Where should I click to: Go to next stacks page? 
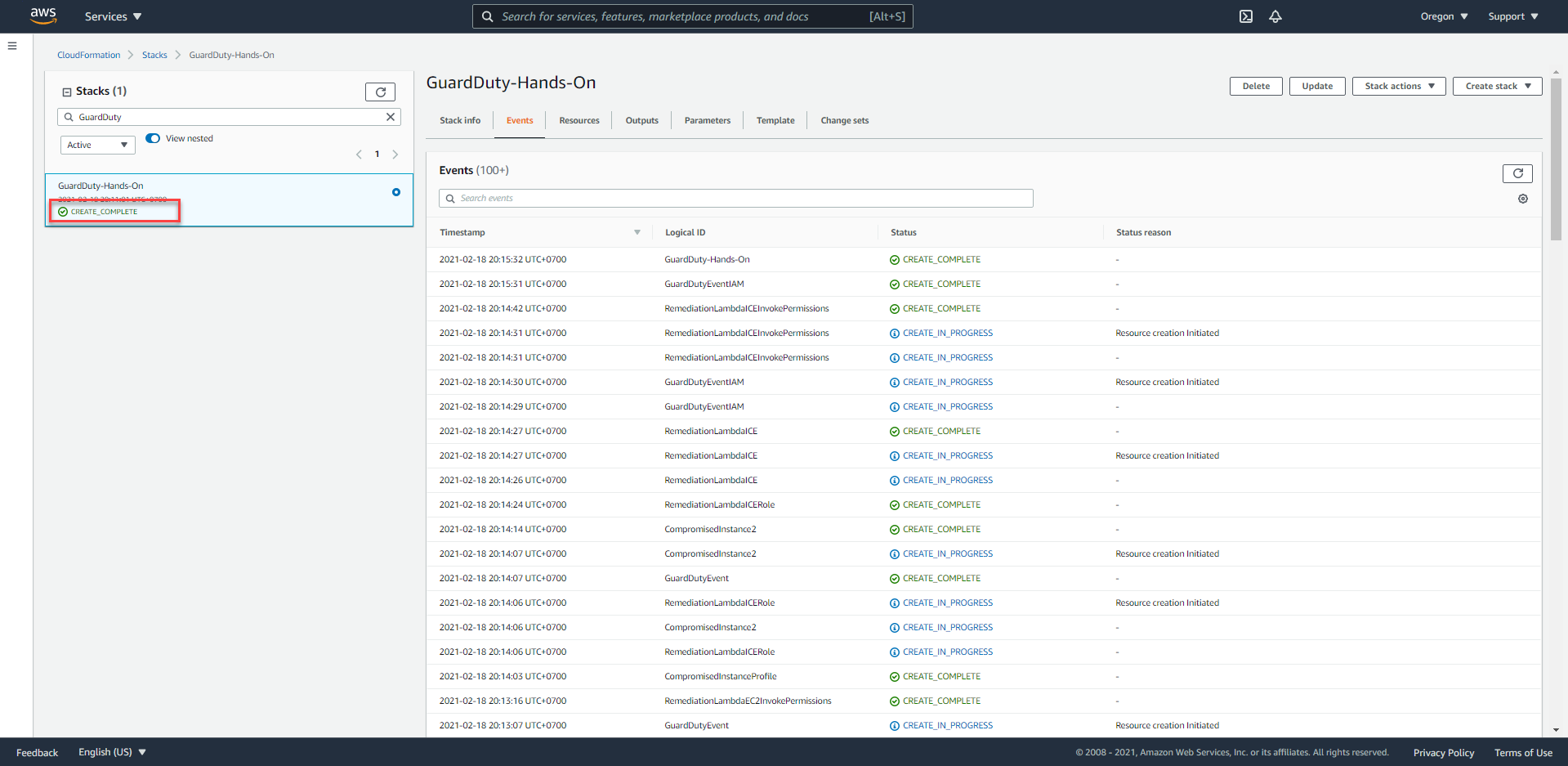click(395, 155)
